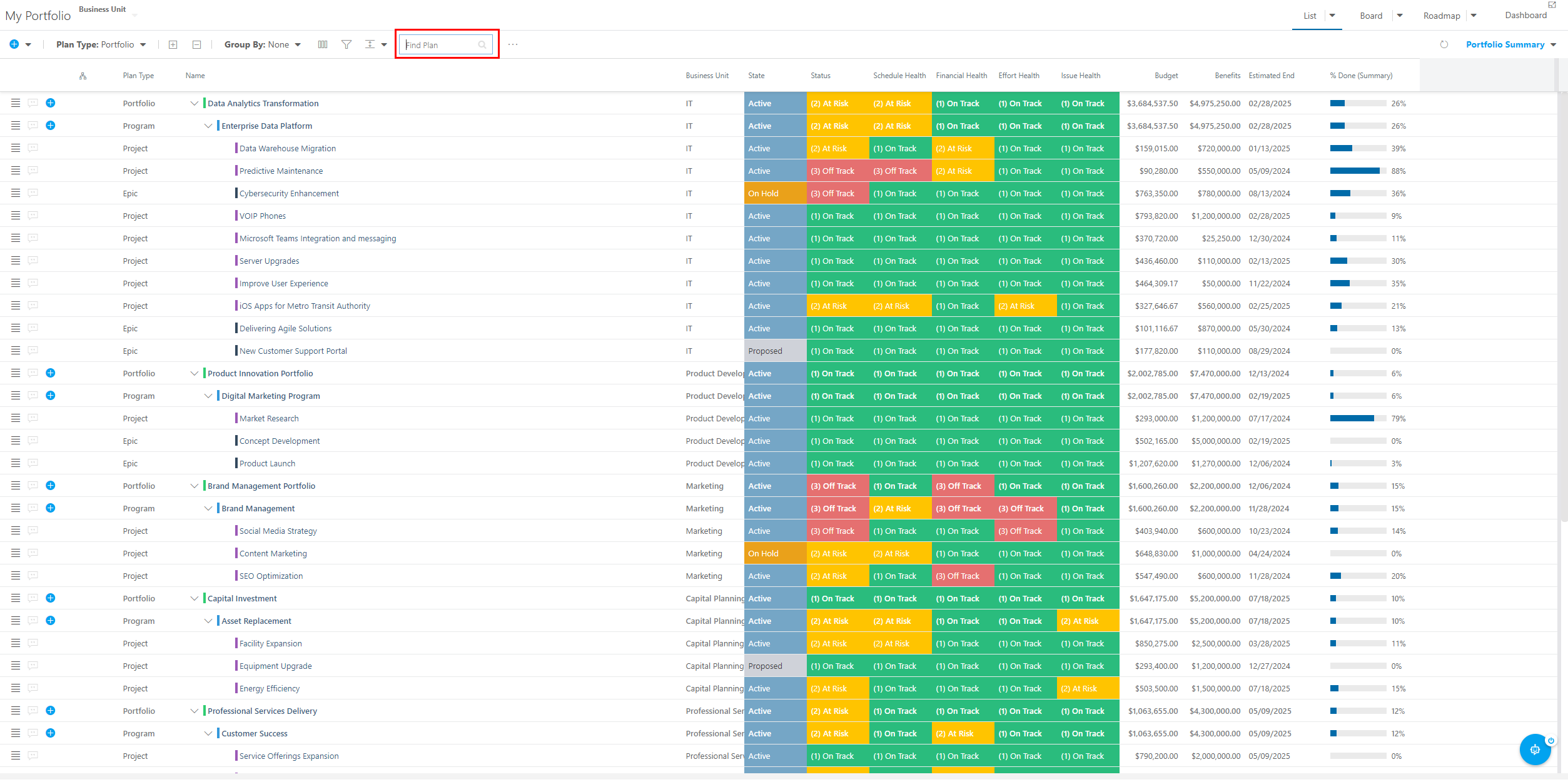Click the open-in-new-window icon top right

point(1552,4)
